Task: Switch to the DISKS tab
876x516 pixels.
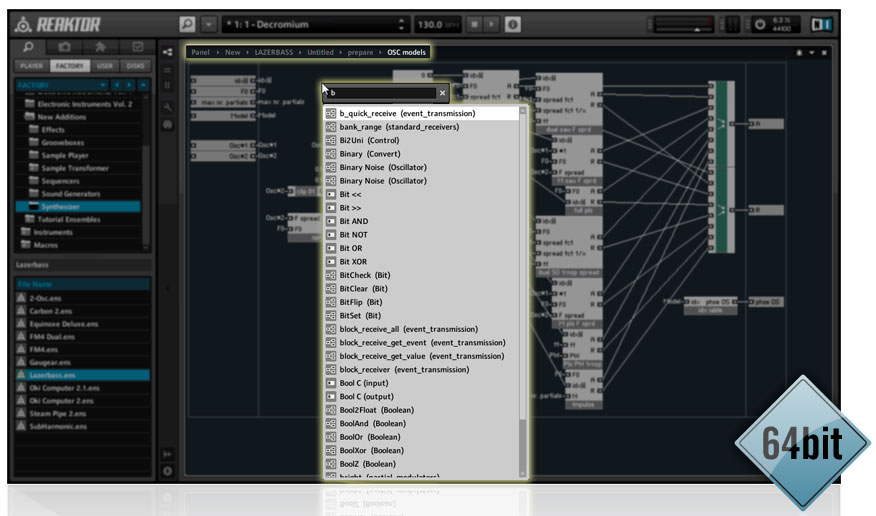Action: pos(135,66)
